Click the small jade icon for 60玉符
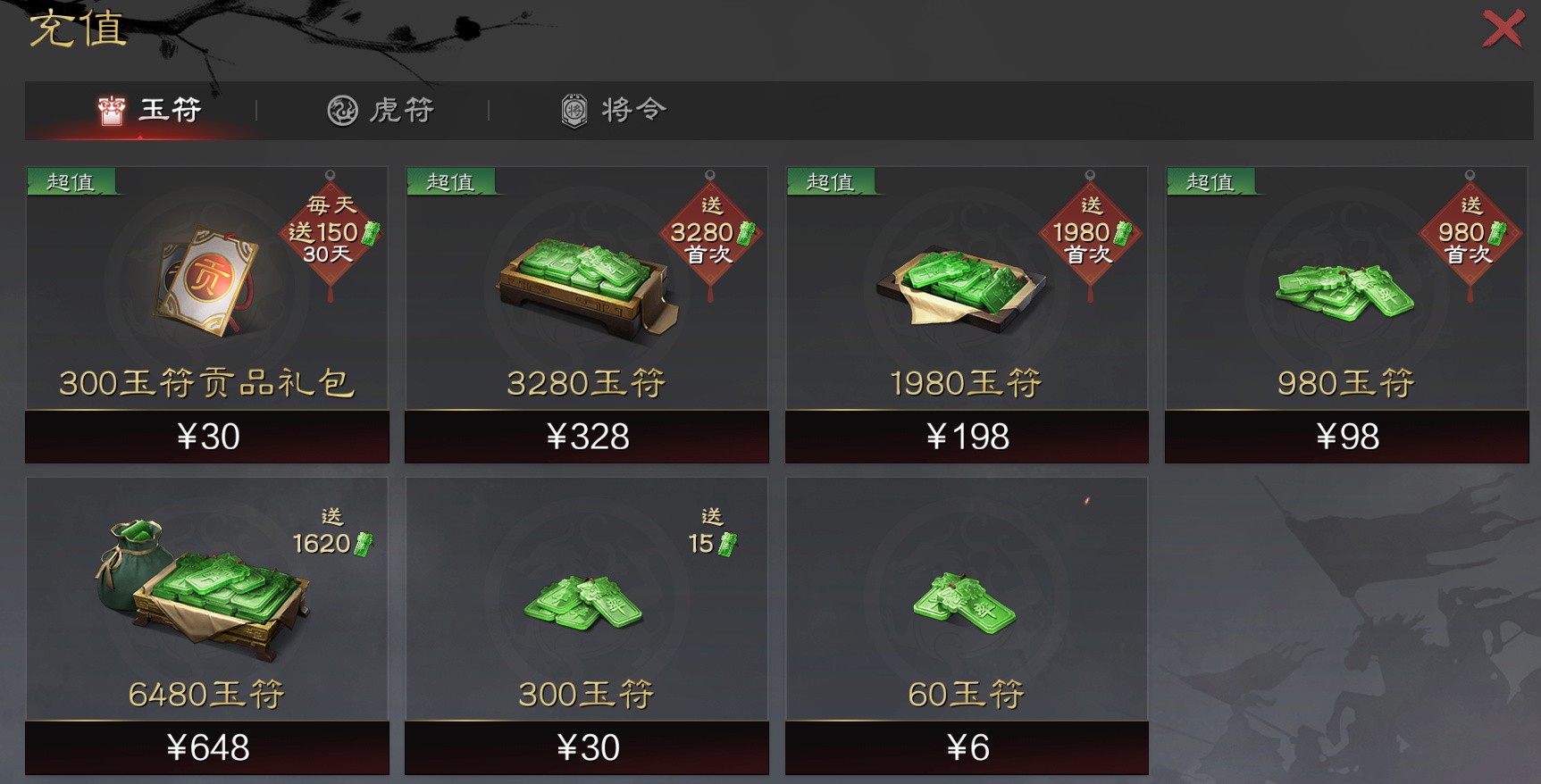1541x784 pixels. coord(965,603)
